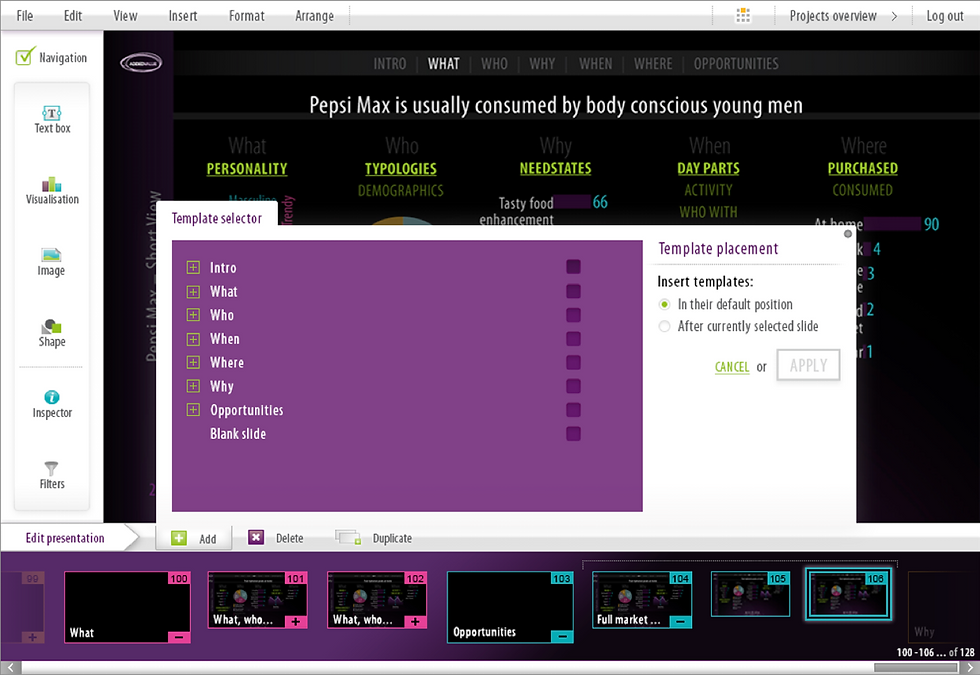
Task: Close the Template selector dialog
Action: [848, 234]
